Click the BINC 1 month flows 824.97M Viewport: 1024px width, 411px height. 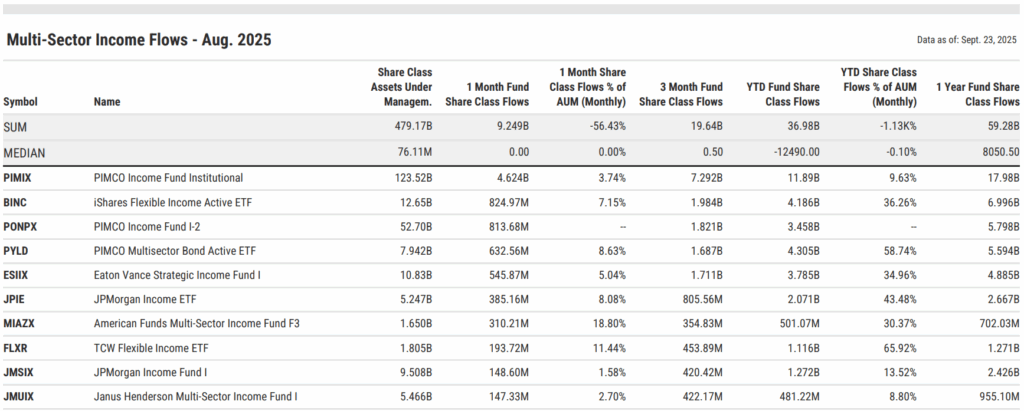[509, 203]
